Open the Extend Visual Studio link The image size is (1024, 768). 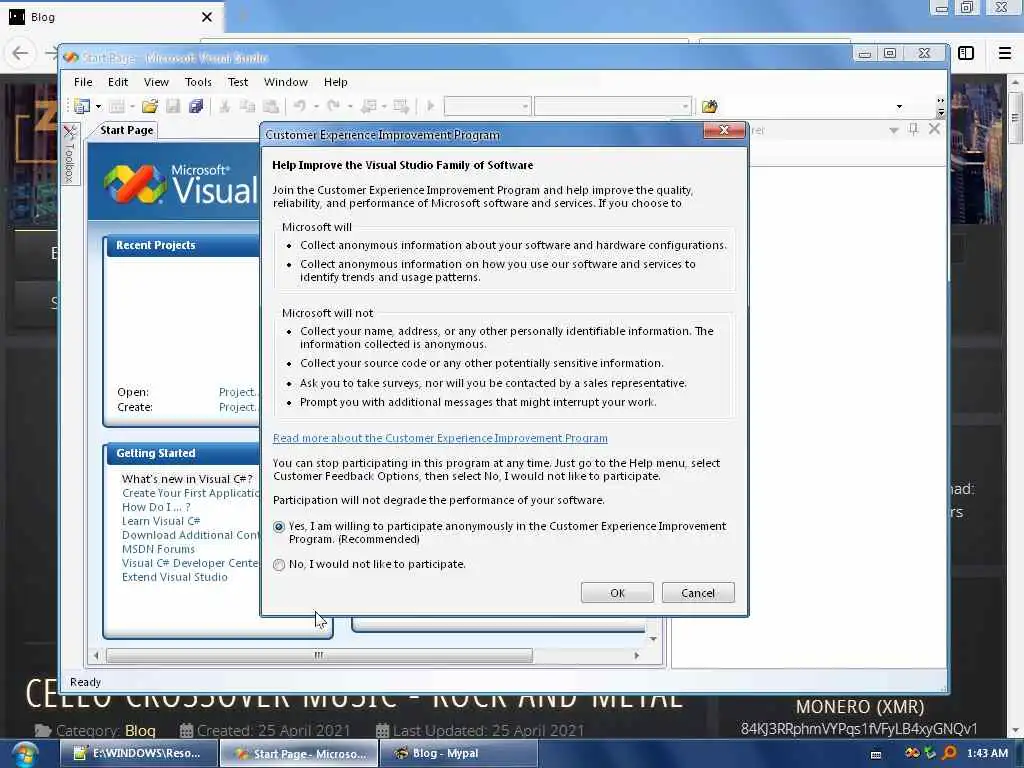pyautogui.click(x=174, y=577)
